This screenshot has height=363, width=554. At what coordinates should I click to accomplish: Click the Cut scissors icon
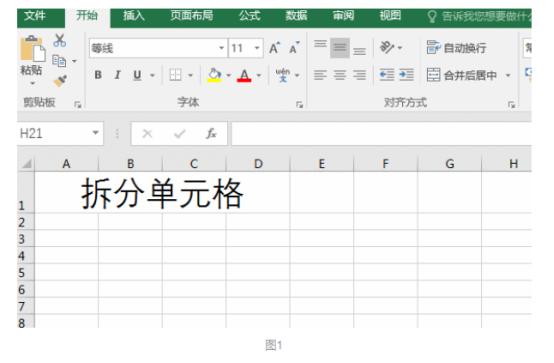pos(59,40)
